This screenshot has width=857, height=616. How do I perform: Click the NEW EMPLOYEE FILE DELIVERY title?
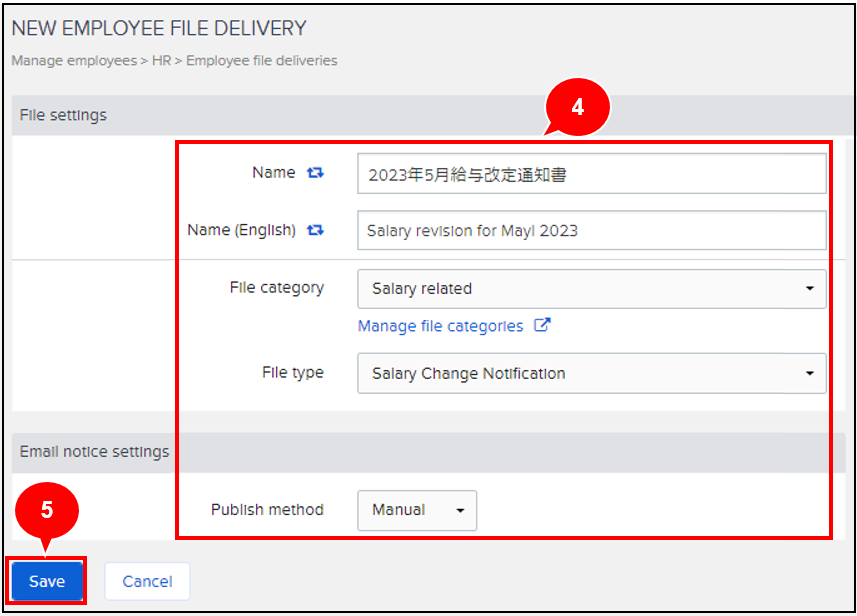point(159,28)
